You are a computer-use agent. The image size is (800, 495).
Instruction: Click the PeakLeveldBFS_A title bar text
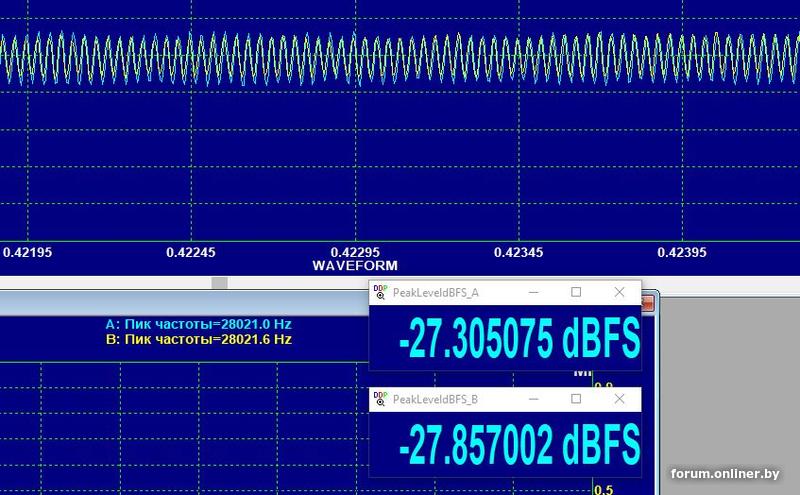[x=436, y=292]
